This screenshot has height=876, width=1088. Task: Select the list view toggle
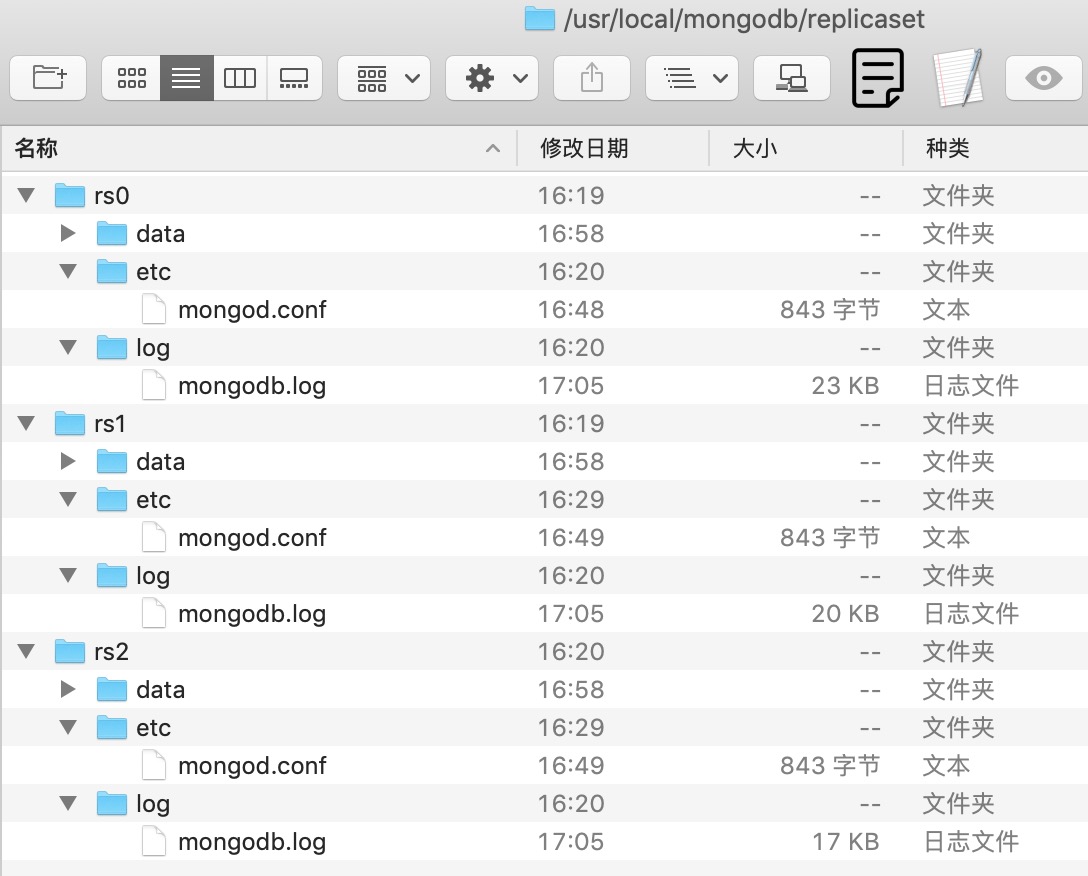(187, 78)
